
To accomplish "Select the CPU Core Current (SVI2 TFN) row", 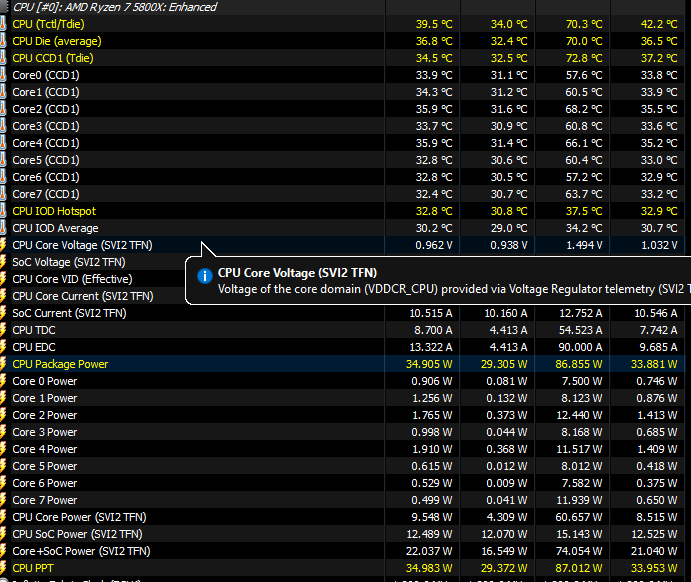I will click(93, 296).
